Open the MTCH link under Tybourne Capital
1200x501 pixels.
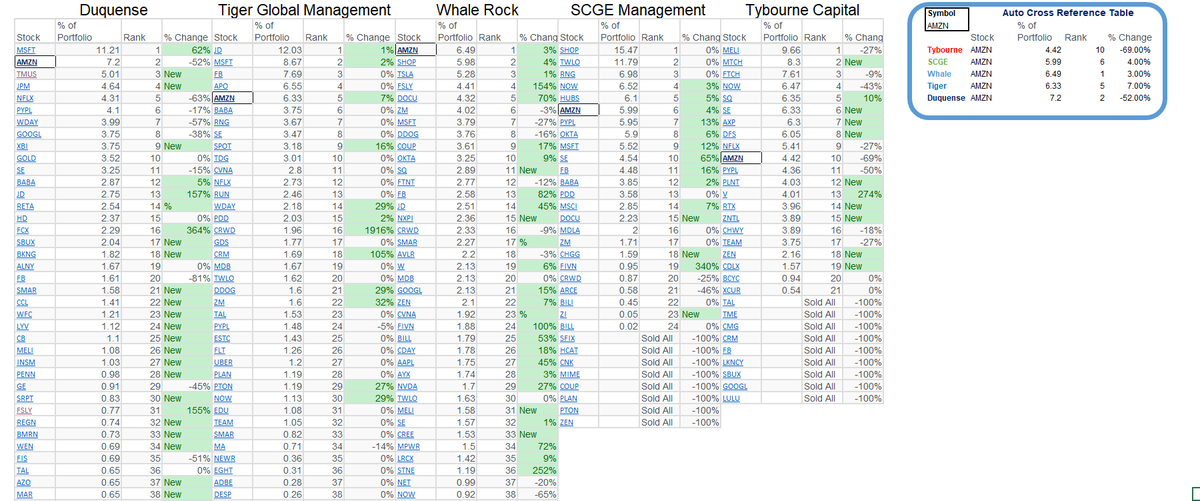[731, 61]
